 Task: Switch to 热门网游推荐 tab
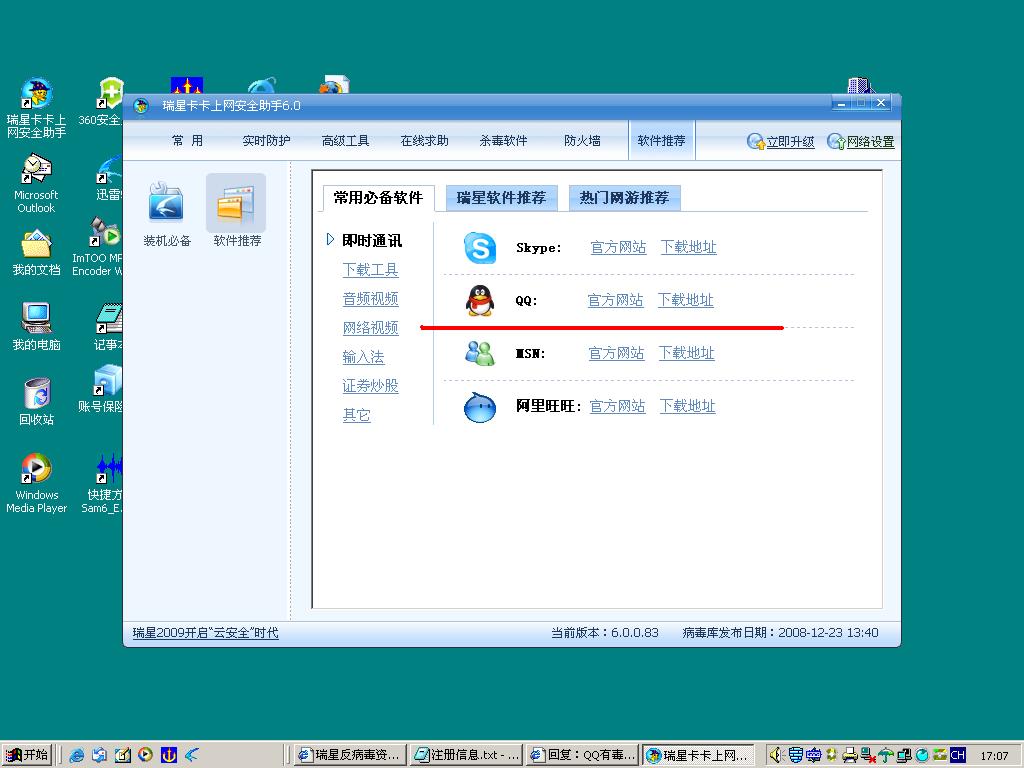(624, 198)
